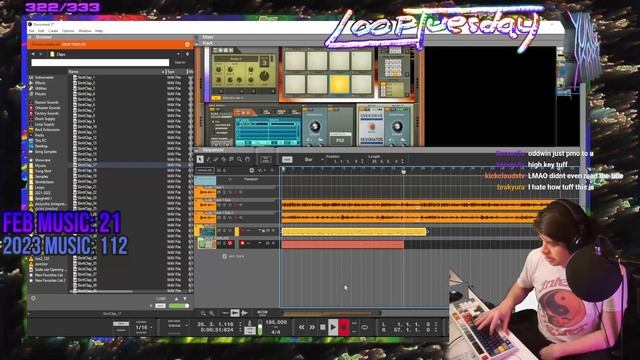Adjust the metronome click level slider

(260, 328)
